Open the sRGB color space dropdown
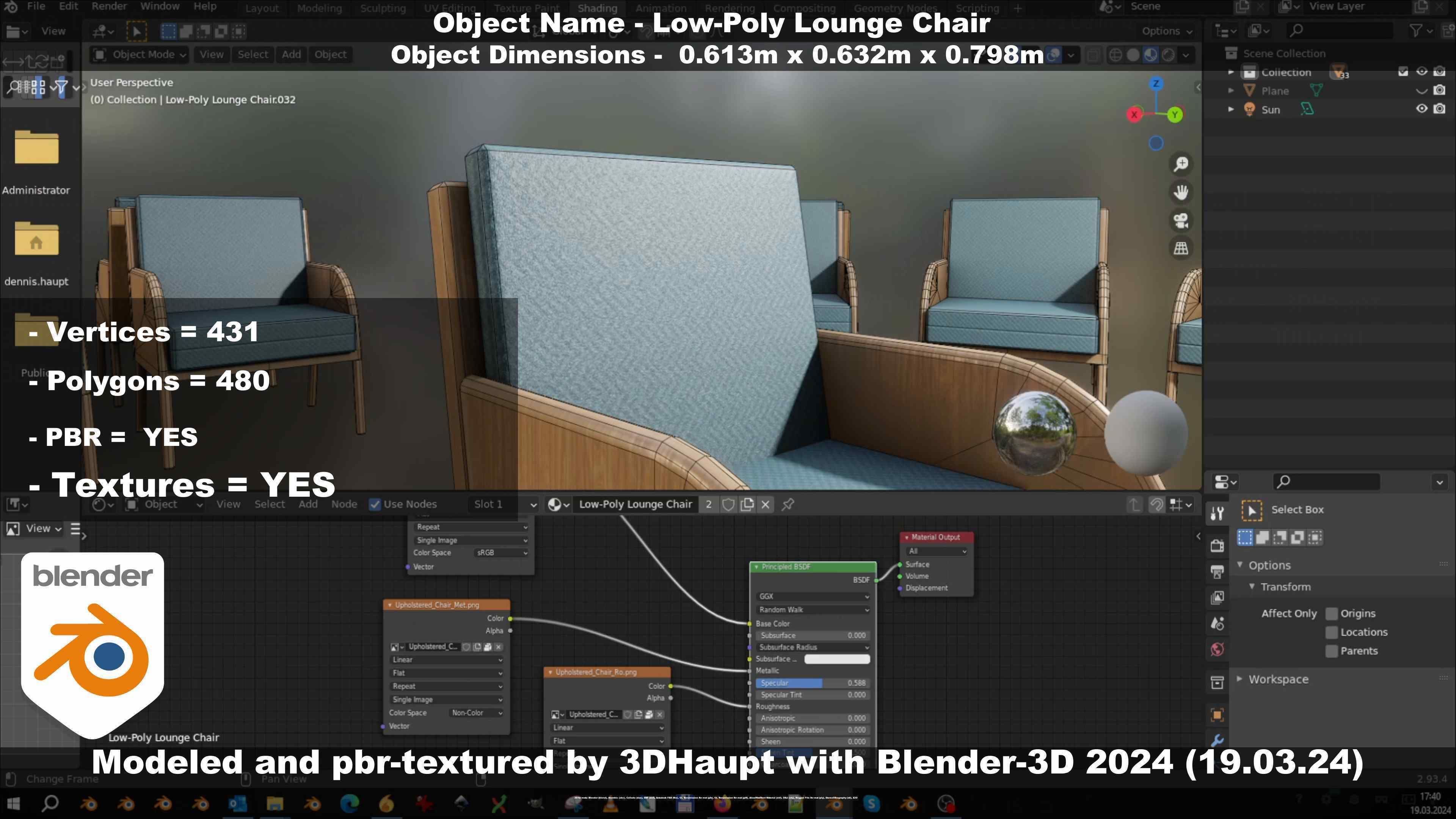 pos(501,553)
